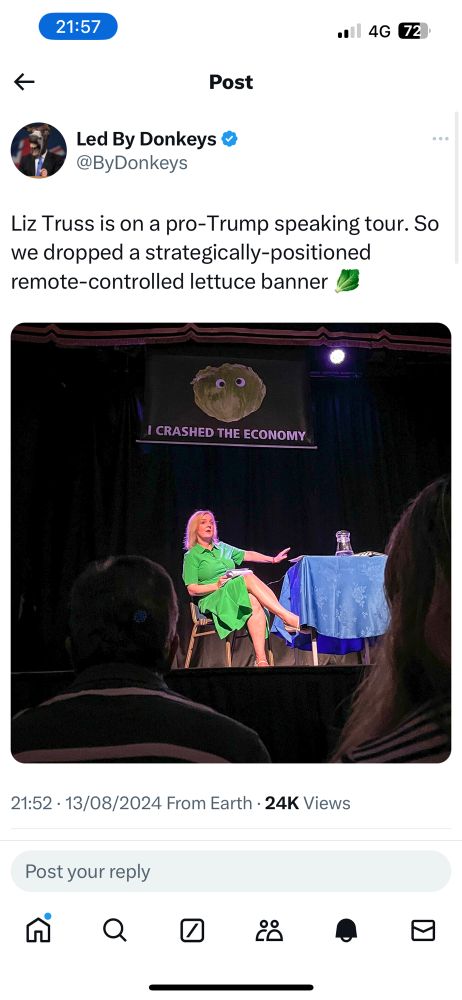Open the Communities people icon

[x=269, y=930]
